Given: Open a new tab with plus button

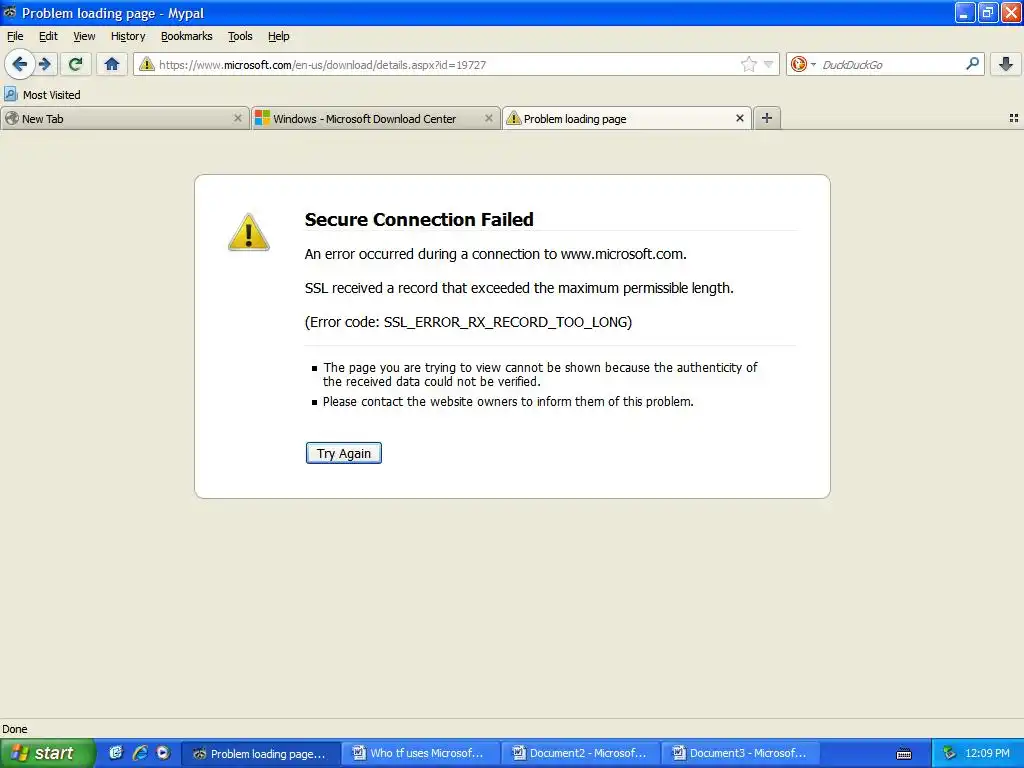Looking at the screenshot, I should 767,118.
